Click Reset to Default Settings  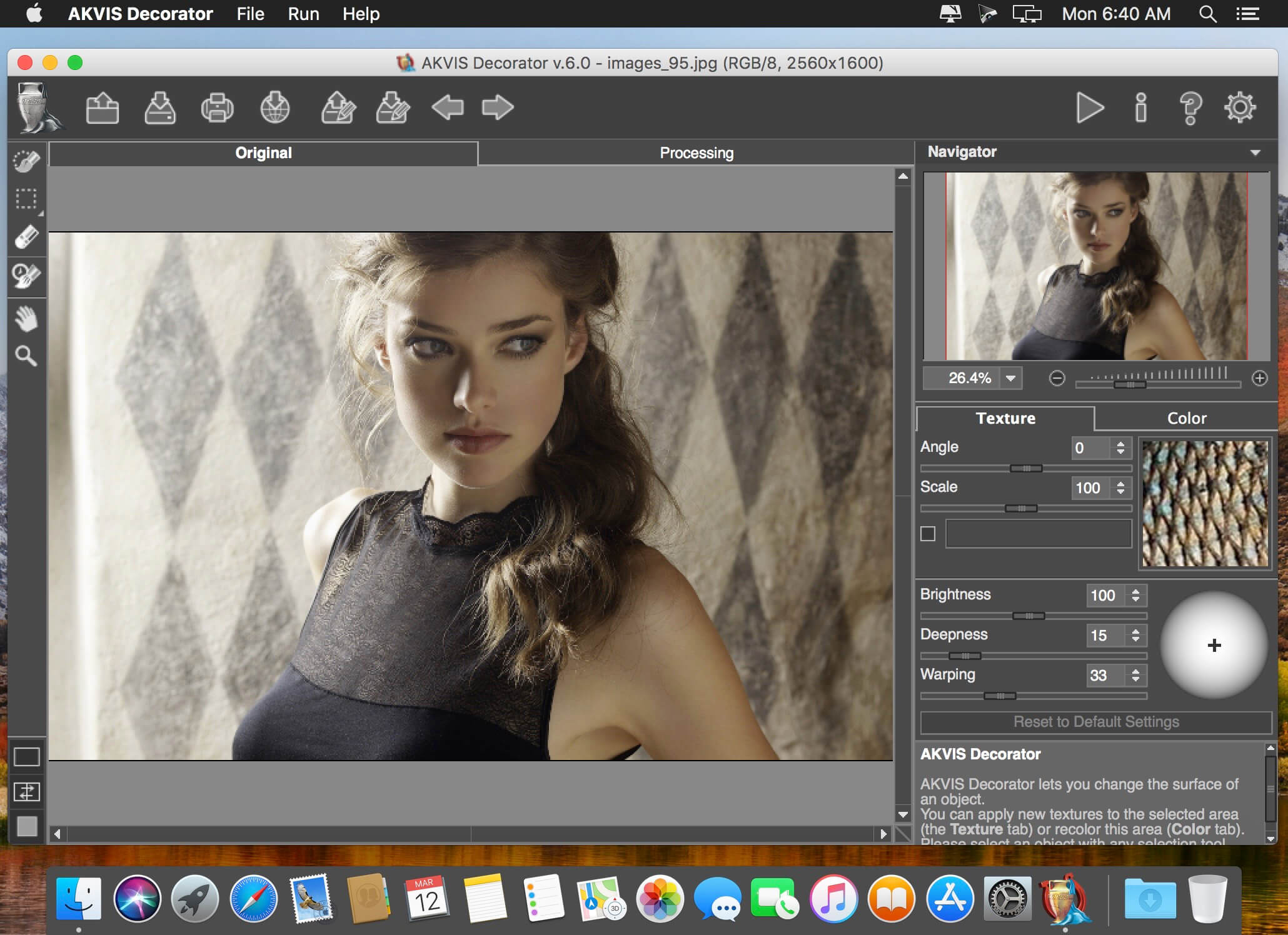click(x=1096, y=722)
